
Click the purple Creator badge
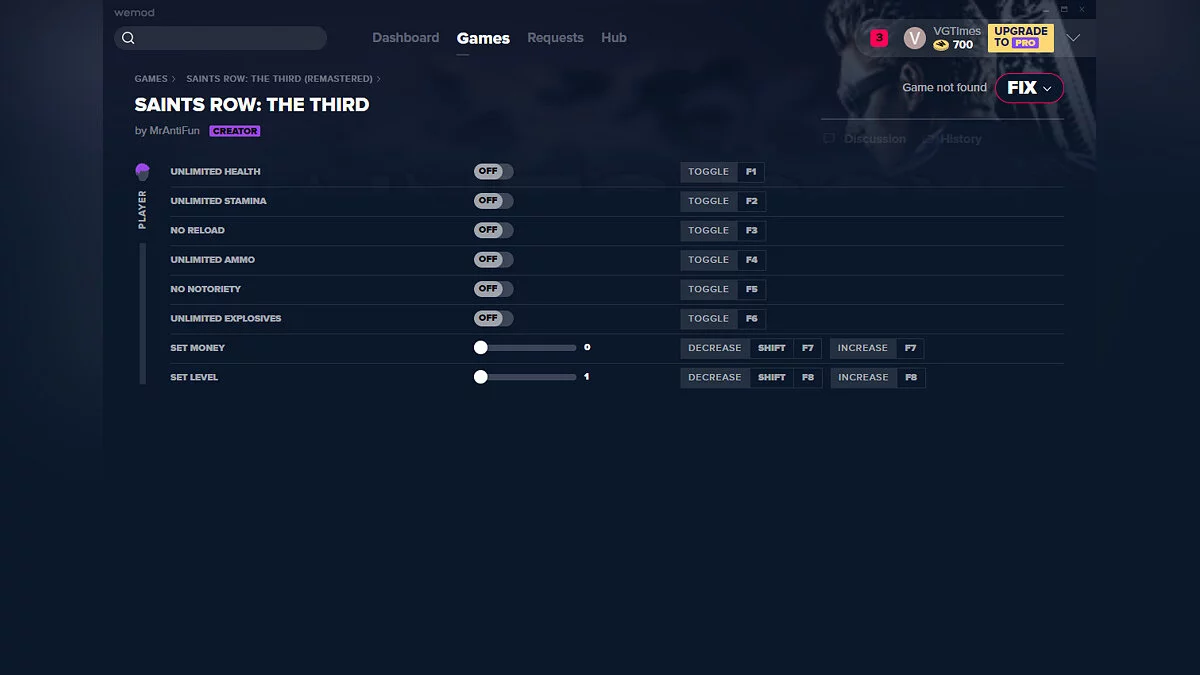tap(235, 131)
